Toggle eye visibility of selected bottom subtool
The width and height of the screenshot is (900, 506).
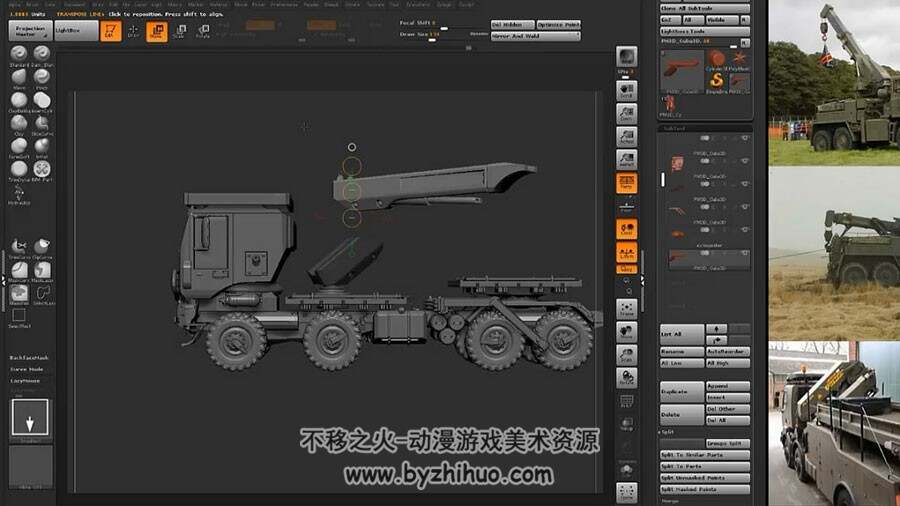(744, 253)
